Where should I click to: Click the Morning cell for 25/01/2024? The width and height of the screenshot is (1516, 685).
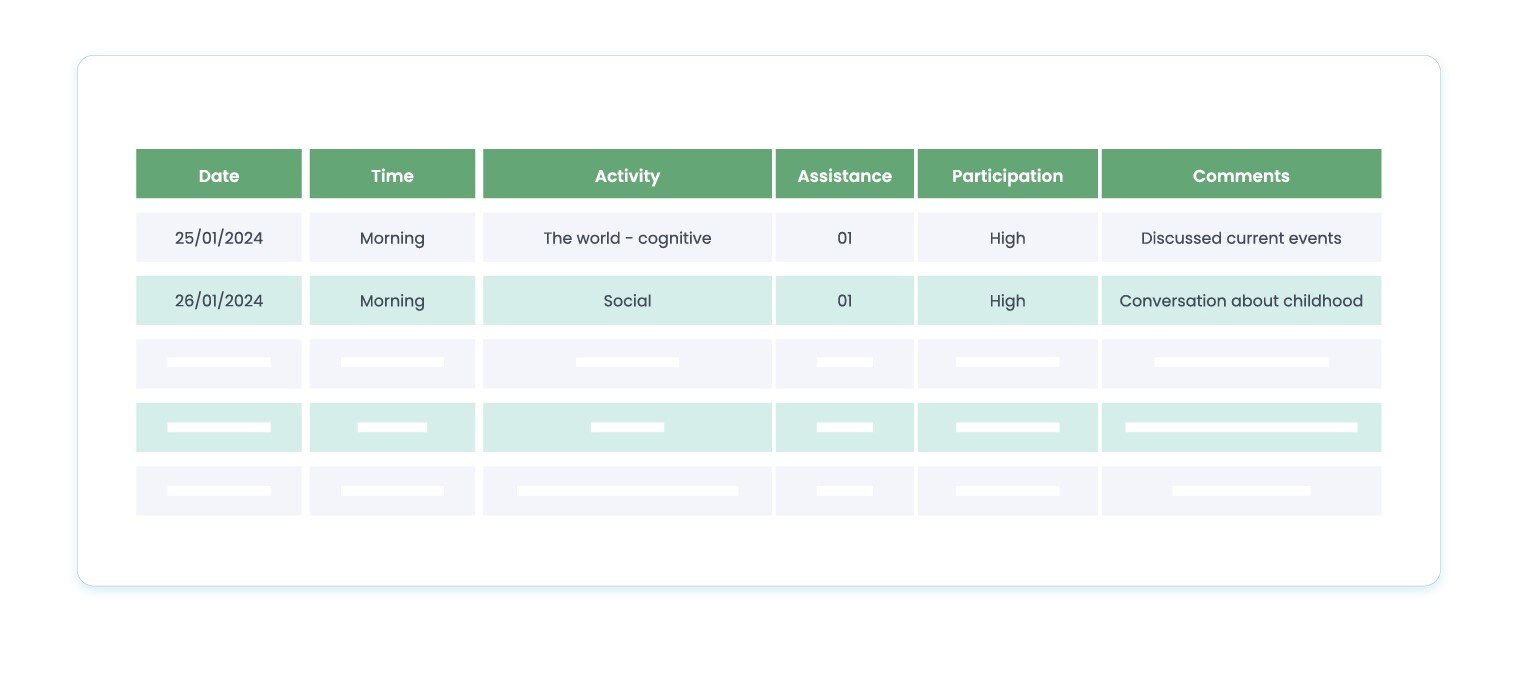(392, 238)
